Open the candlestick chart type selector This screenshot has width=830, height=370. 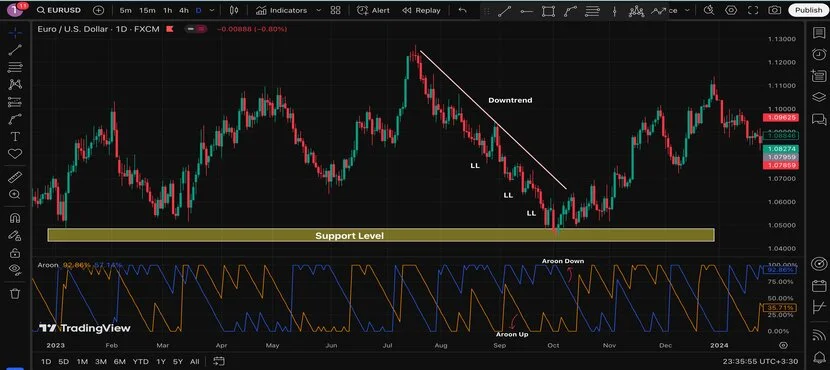click(x=234, y=10)
